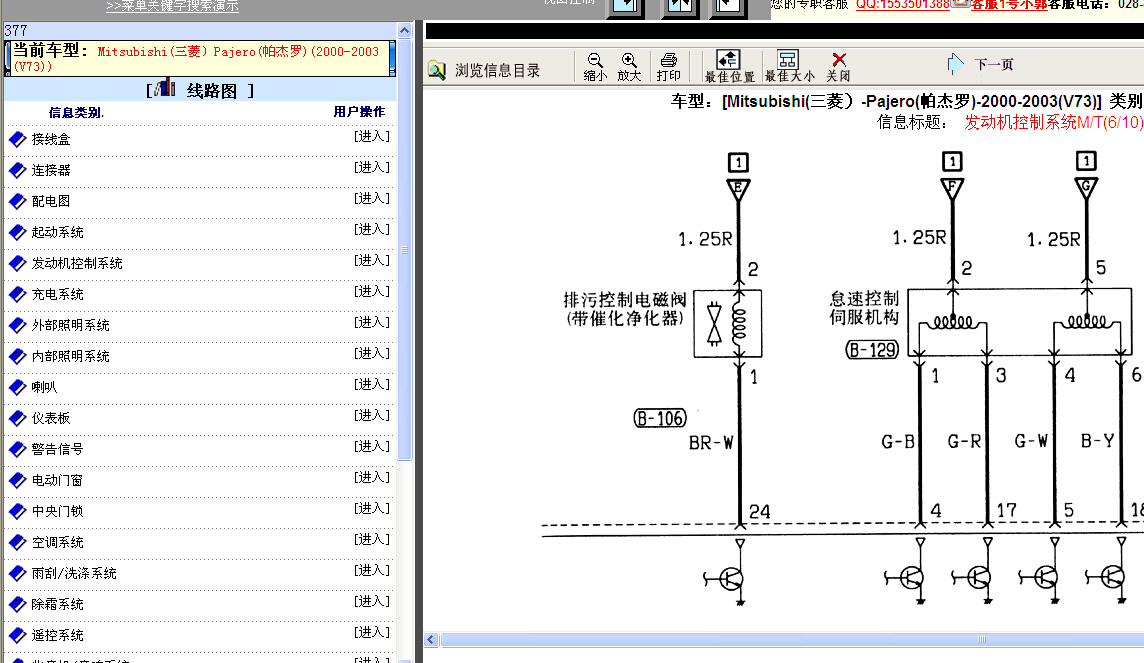Screen dimensions: 1144x663
Task: Click the red X close (关闭) icon
Action: coord(839,60)
